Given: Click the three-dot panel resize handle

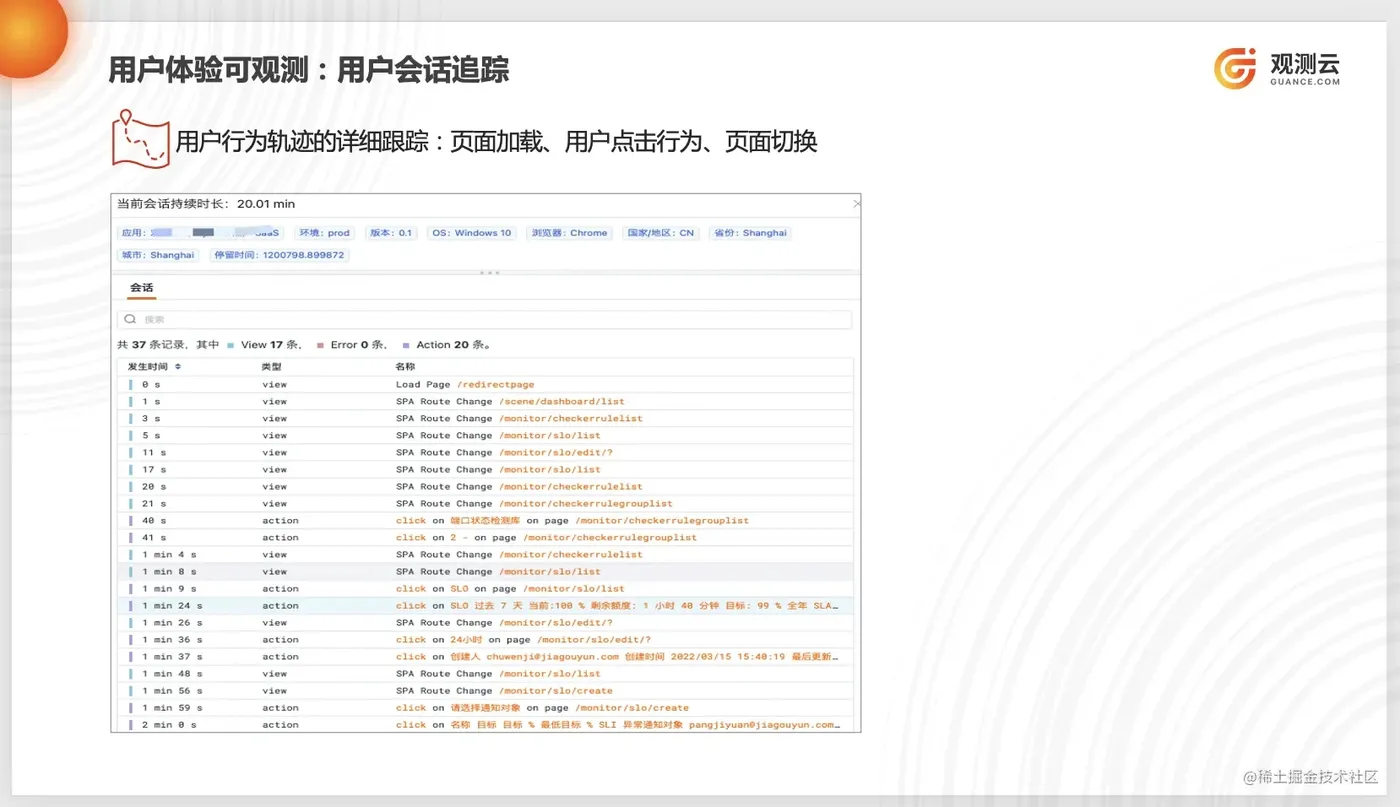Looking at the screenshot, I should 489,273.
